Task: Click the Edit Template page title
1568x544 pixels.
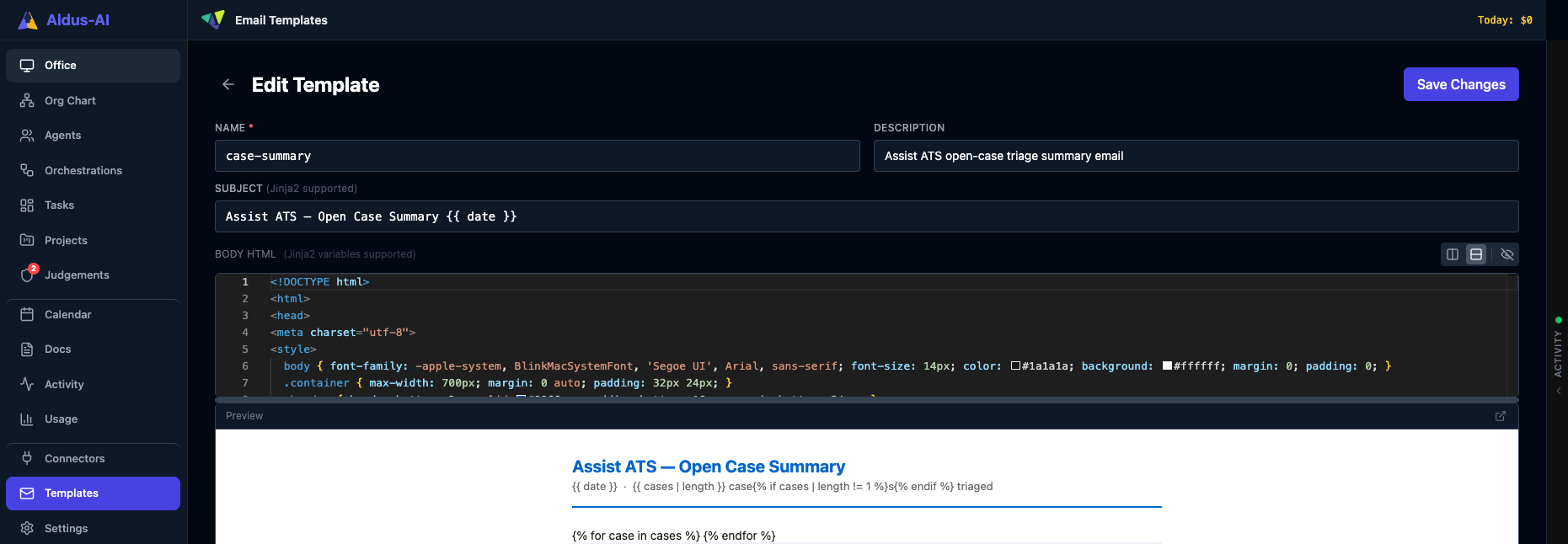Action: [x=315, y=85]
